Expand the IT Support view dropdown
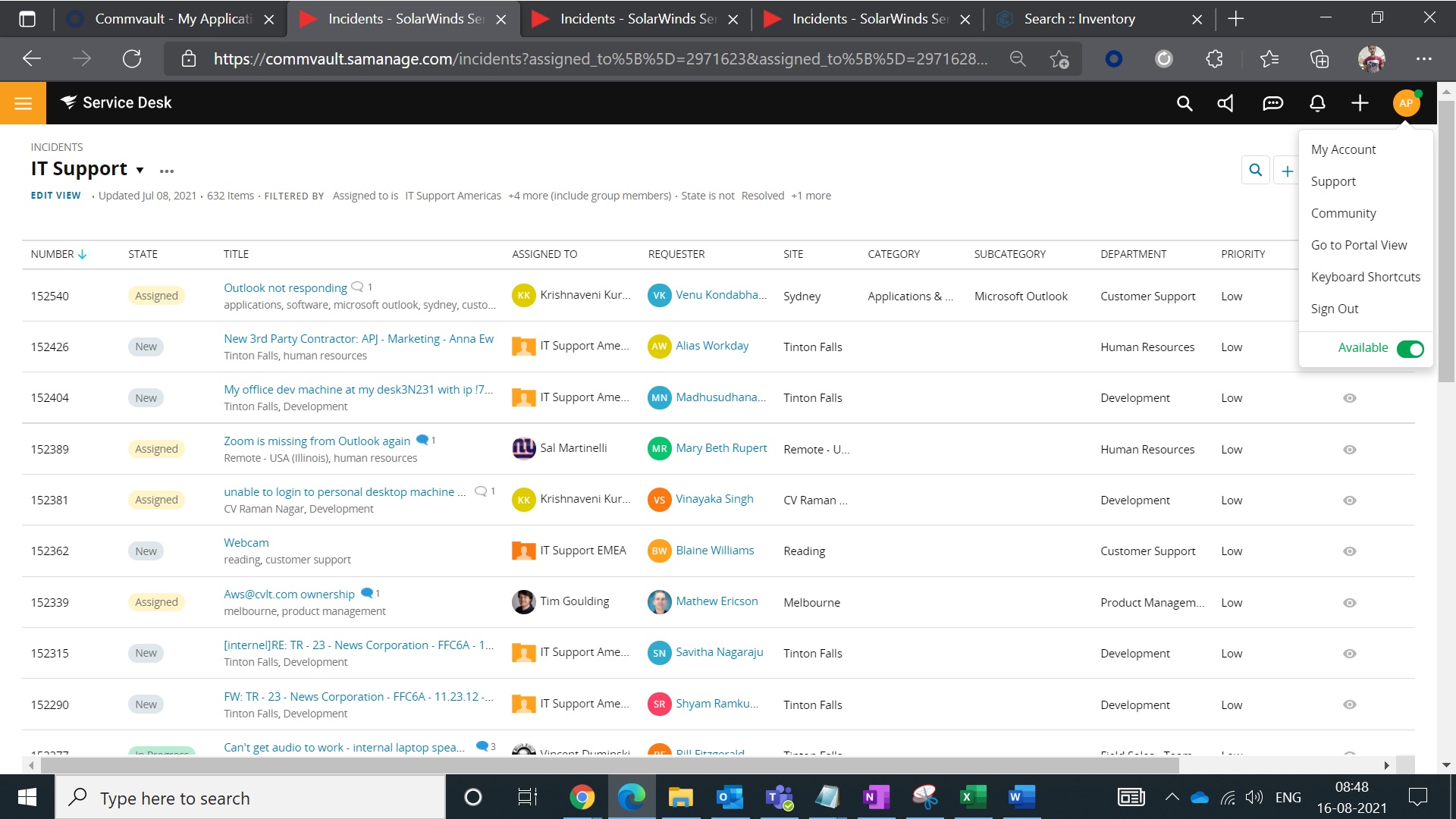The image size is (1456, 819). (x=140, y=170)
